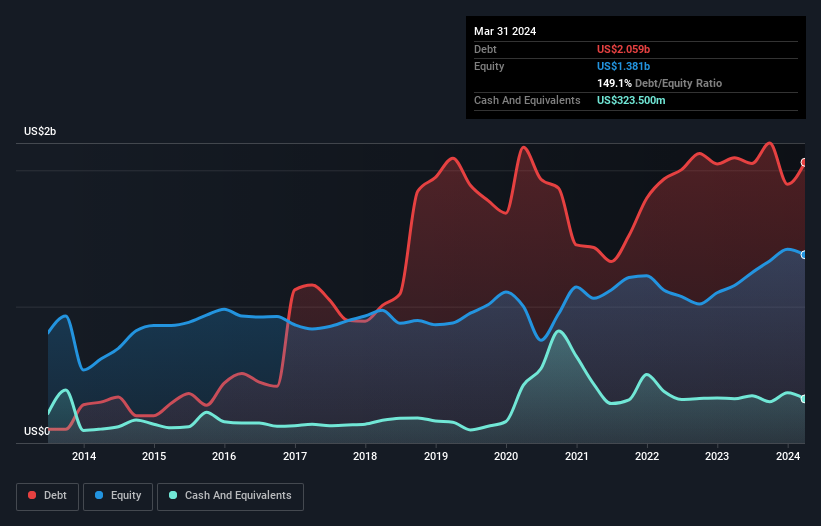The height and width of the screenshot is (526, 821).
Task: Select the teal Cash endpoint marker
Action: coord(804,399)
